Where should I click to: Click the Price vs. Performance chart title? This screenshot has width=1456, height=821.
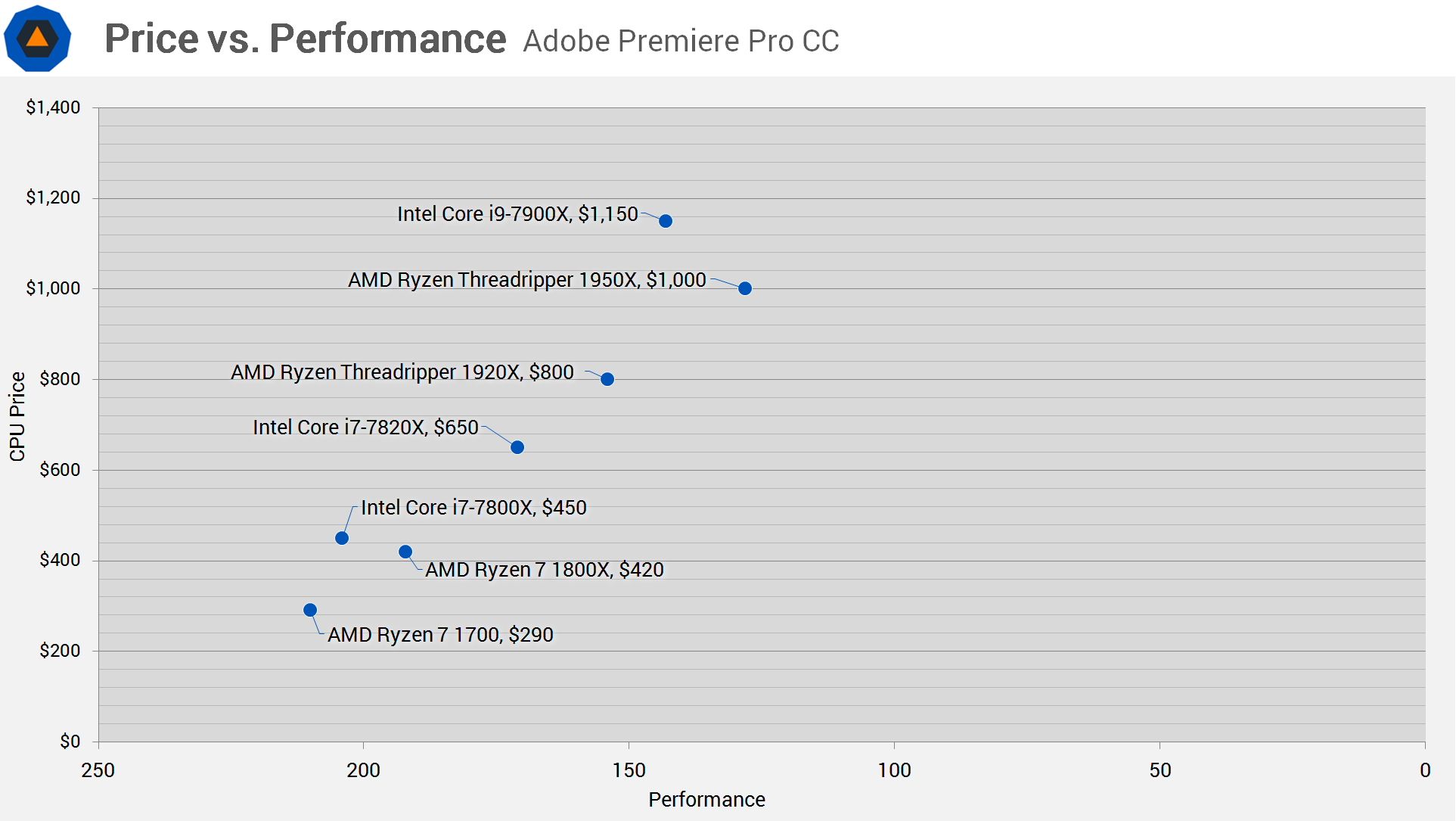coord(305,39)
